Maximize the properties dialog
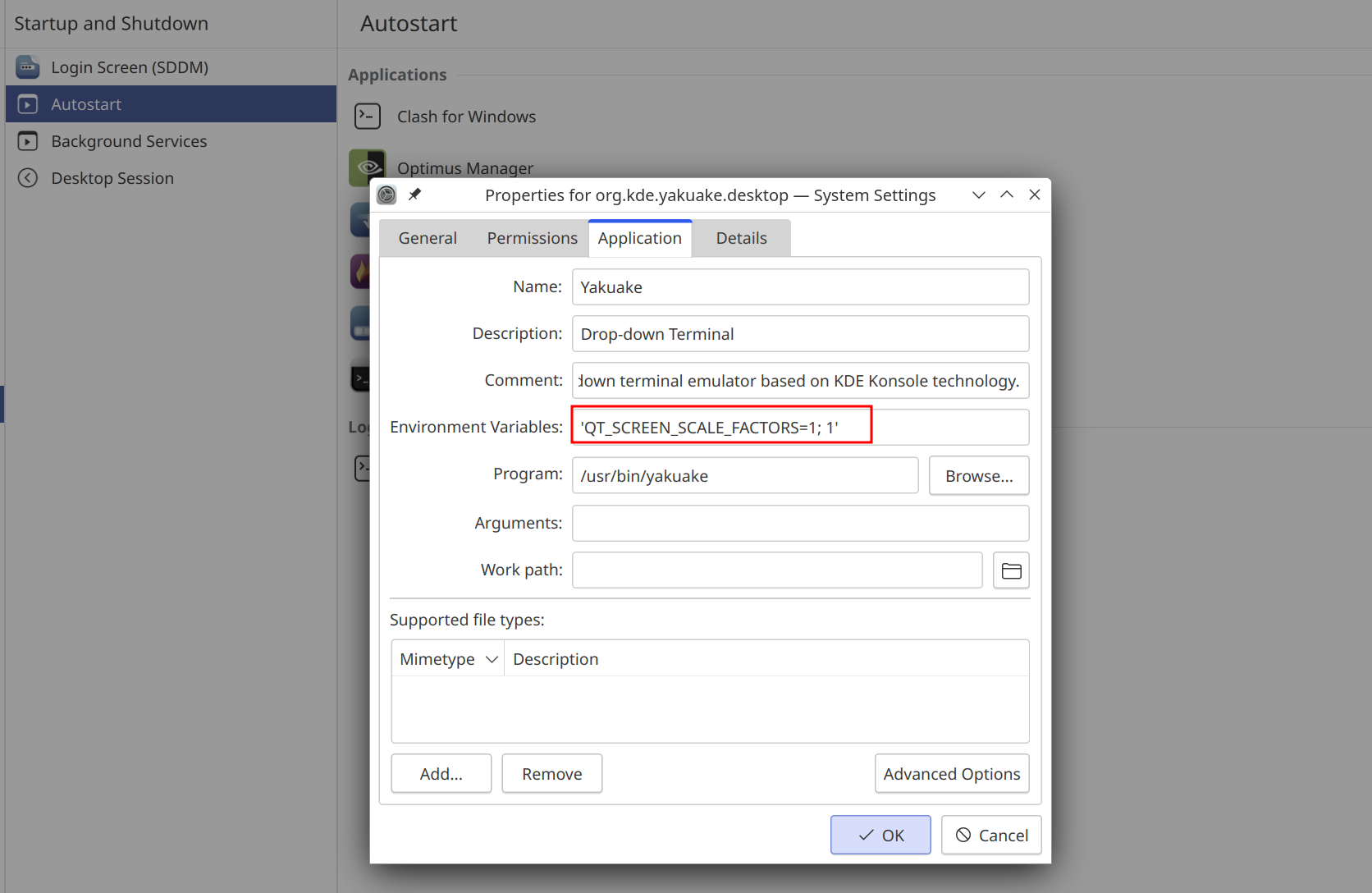Screen dimensions: 1372x893 (x=1007, y=195)
